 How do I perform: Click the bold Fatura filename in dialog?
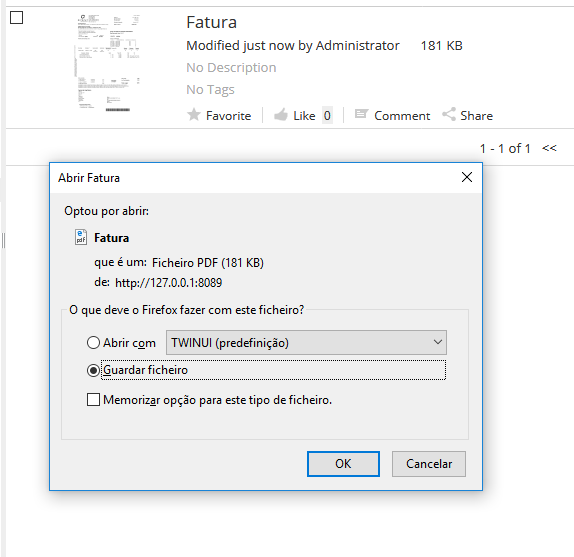pos(112,238)
